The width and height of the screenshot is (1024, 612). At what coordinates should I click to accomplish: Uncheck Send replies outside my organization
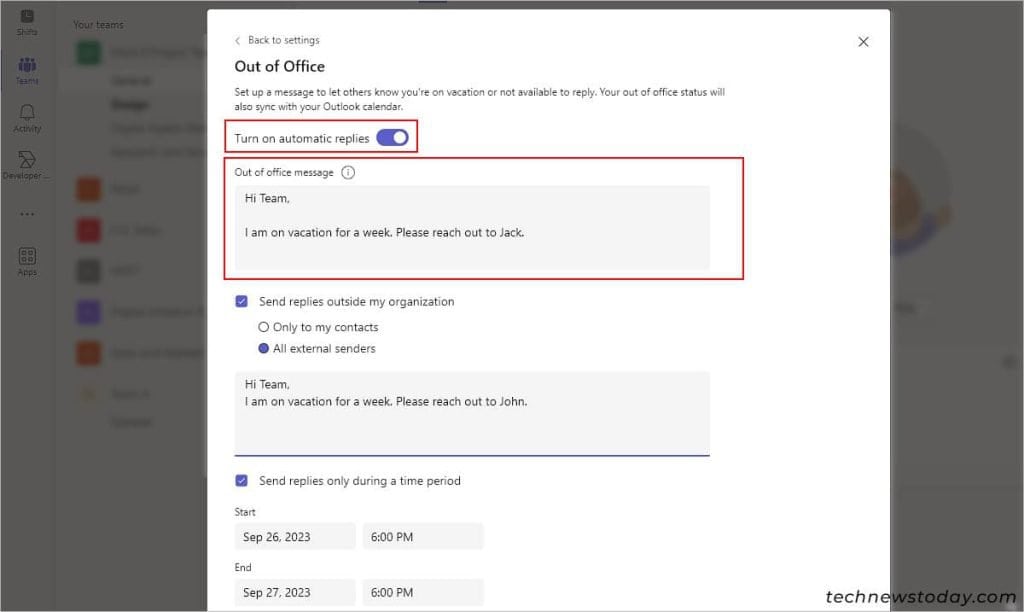tap(242, 301)
